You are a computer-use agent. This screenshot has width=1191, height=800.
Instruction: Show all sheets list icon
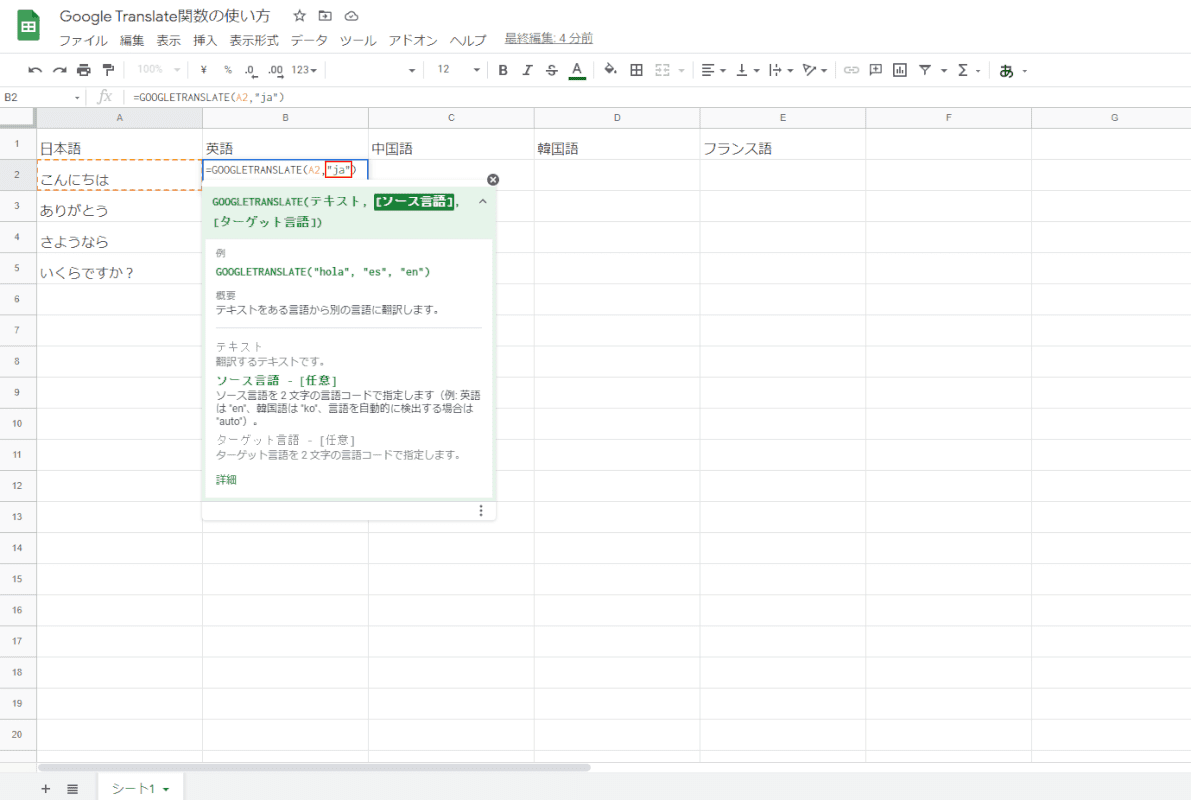(72, 789)
